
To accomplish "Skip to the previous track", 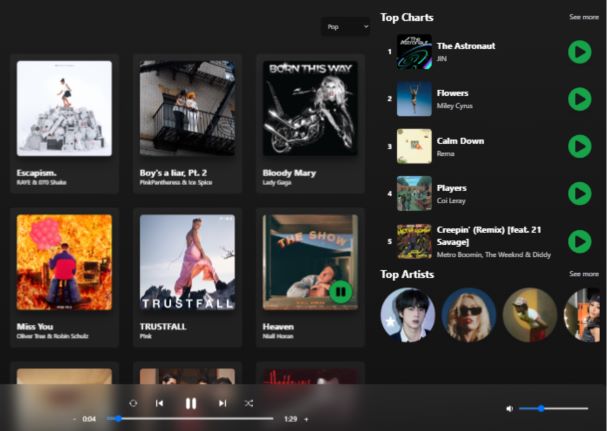I will (159, 403).
